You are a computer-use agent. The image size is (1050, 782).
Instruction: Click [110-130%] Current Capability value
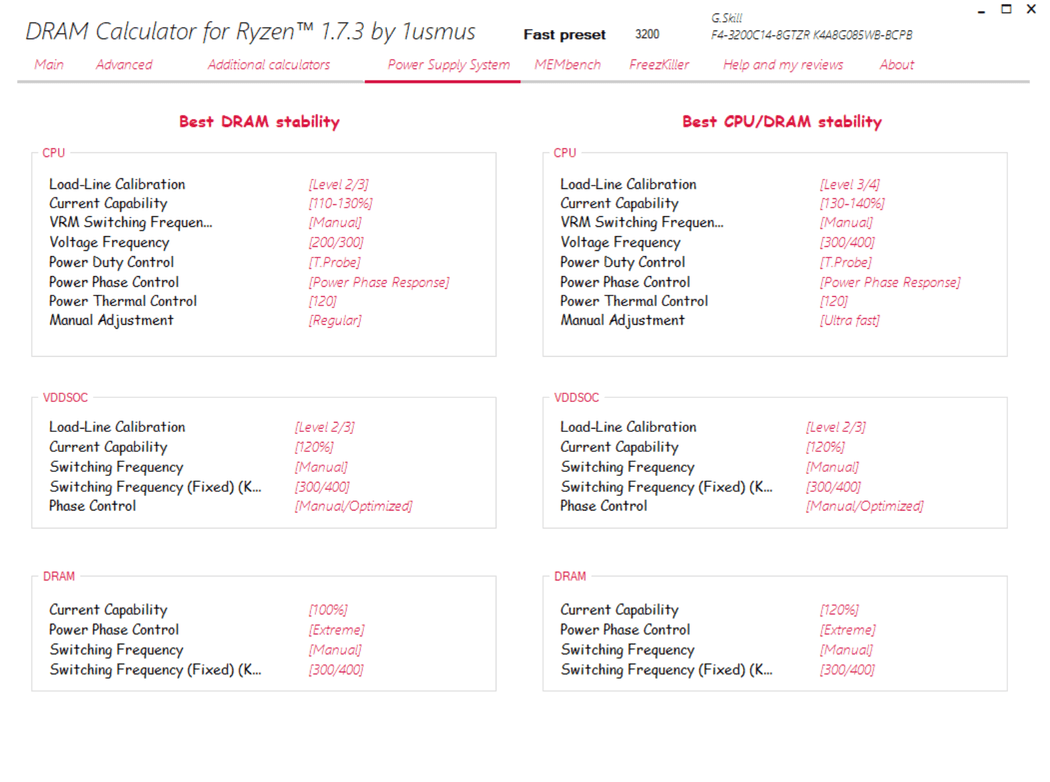(340, 204)
